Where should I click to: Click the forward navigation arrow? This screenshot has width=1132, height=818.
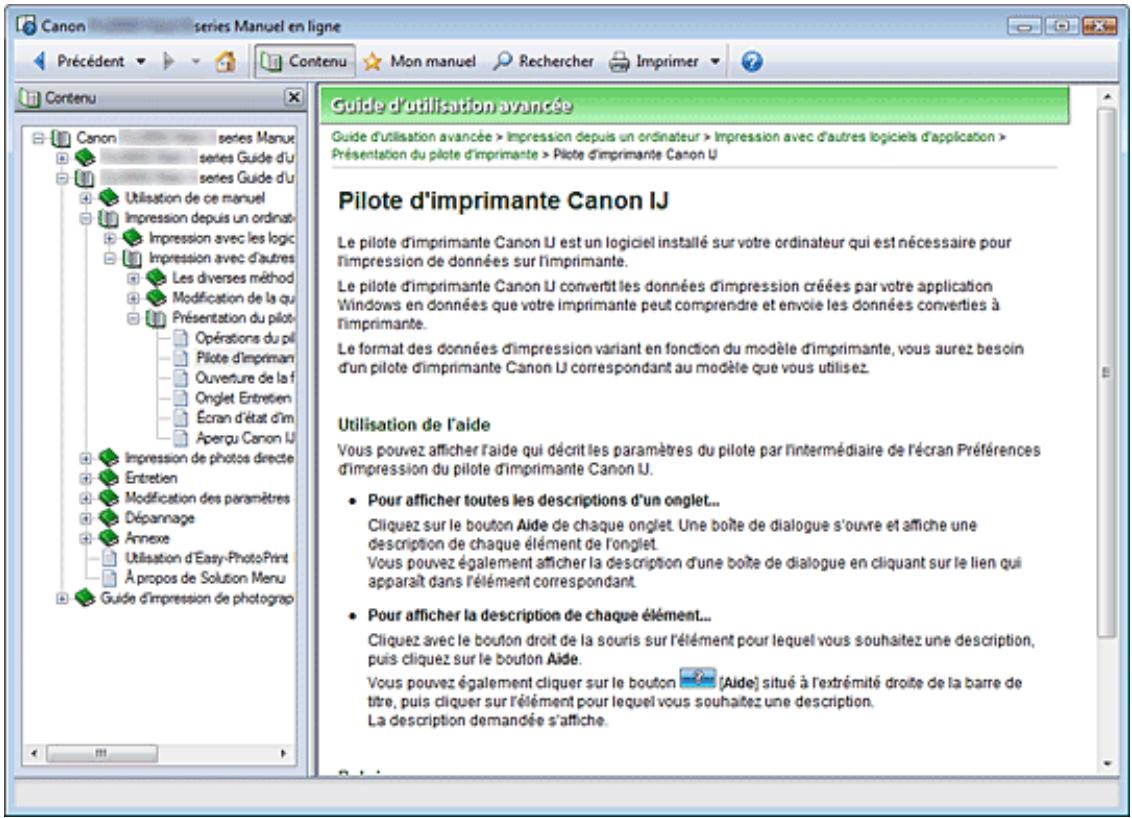click(x=169, y=61)
